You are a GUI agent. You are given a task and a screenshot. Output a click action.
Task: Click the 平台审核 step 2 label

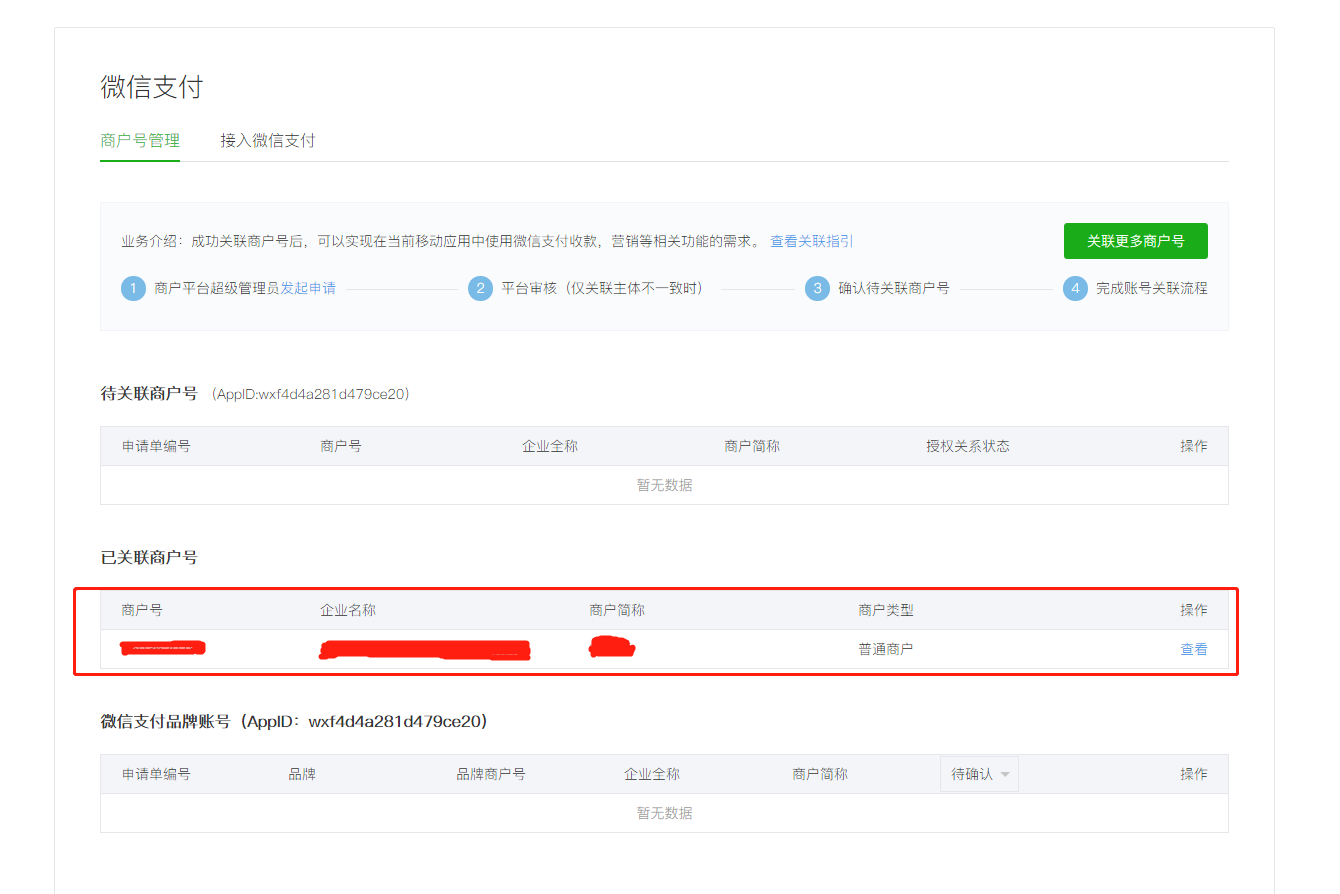pyautogui.click(x=602, y=288)
